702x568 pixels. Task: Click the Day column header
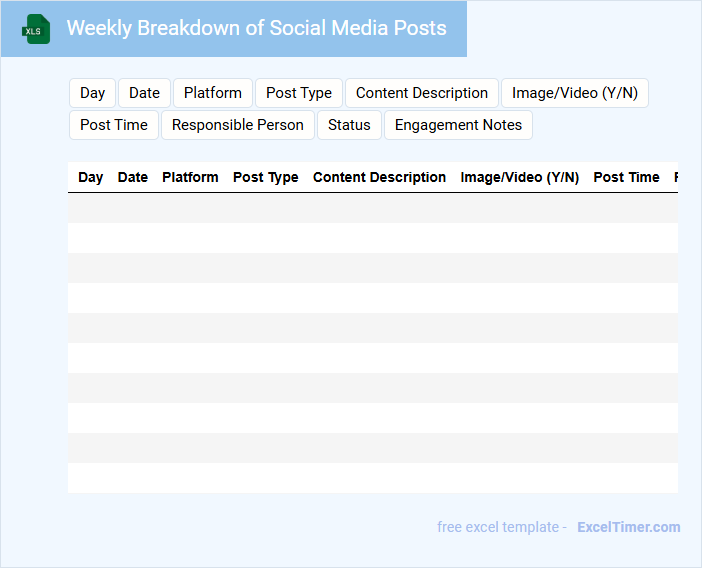tap(91, 177)
